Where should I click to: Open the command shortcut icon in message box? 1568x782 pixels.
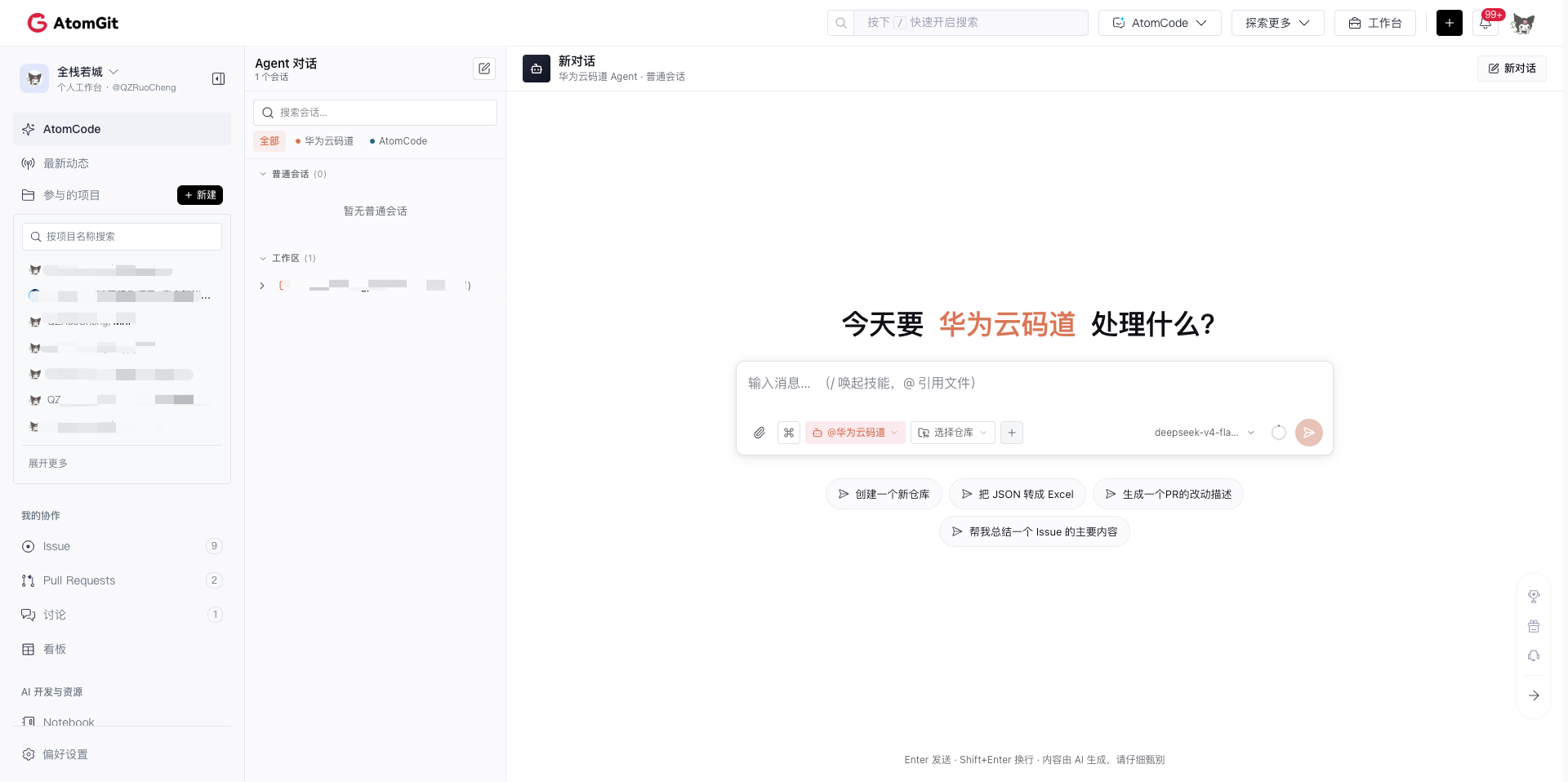[x=789, y=433]
